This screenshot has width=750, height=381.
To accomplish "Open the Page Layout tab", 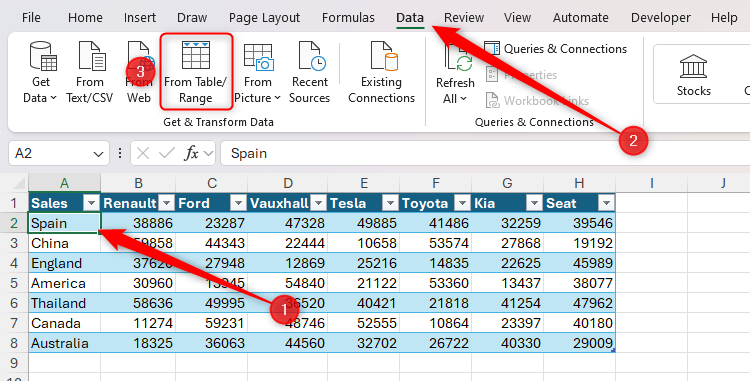I will (x=264, y=18).
